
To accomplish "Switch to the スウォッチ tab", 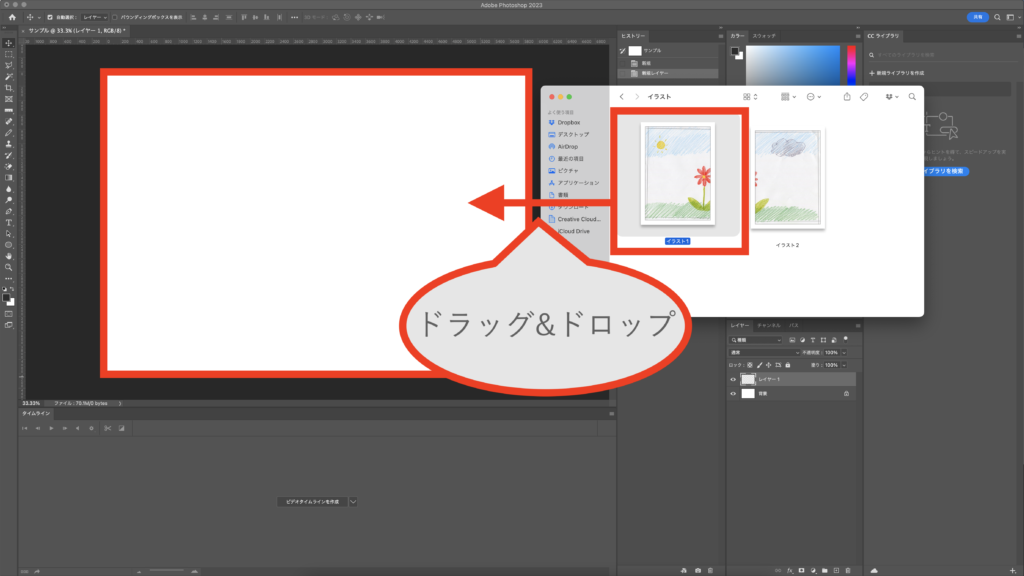I will click(x=764, y=35).
